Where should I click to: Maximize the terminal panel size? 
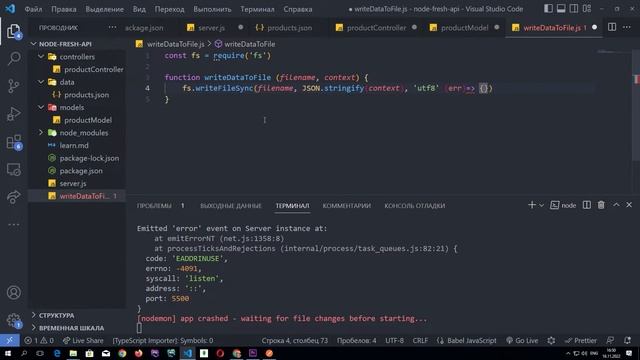[x=616, y=205]
